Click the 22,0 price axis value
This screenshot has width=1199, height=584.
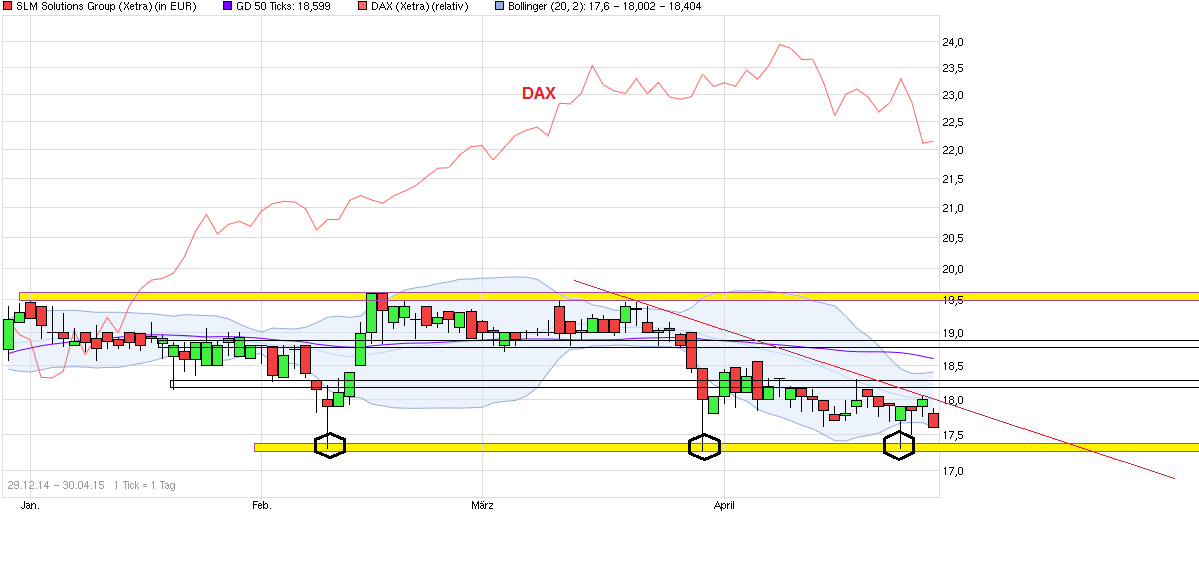954,150
